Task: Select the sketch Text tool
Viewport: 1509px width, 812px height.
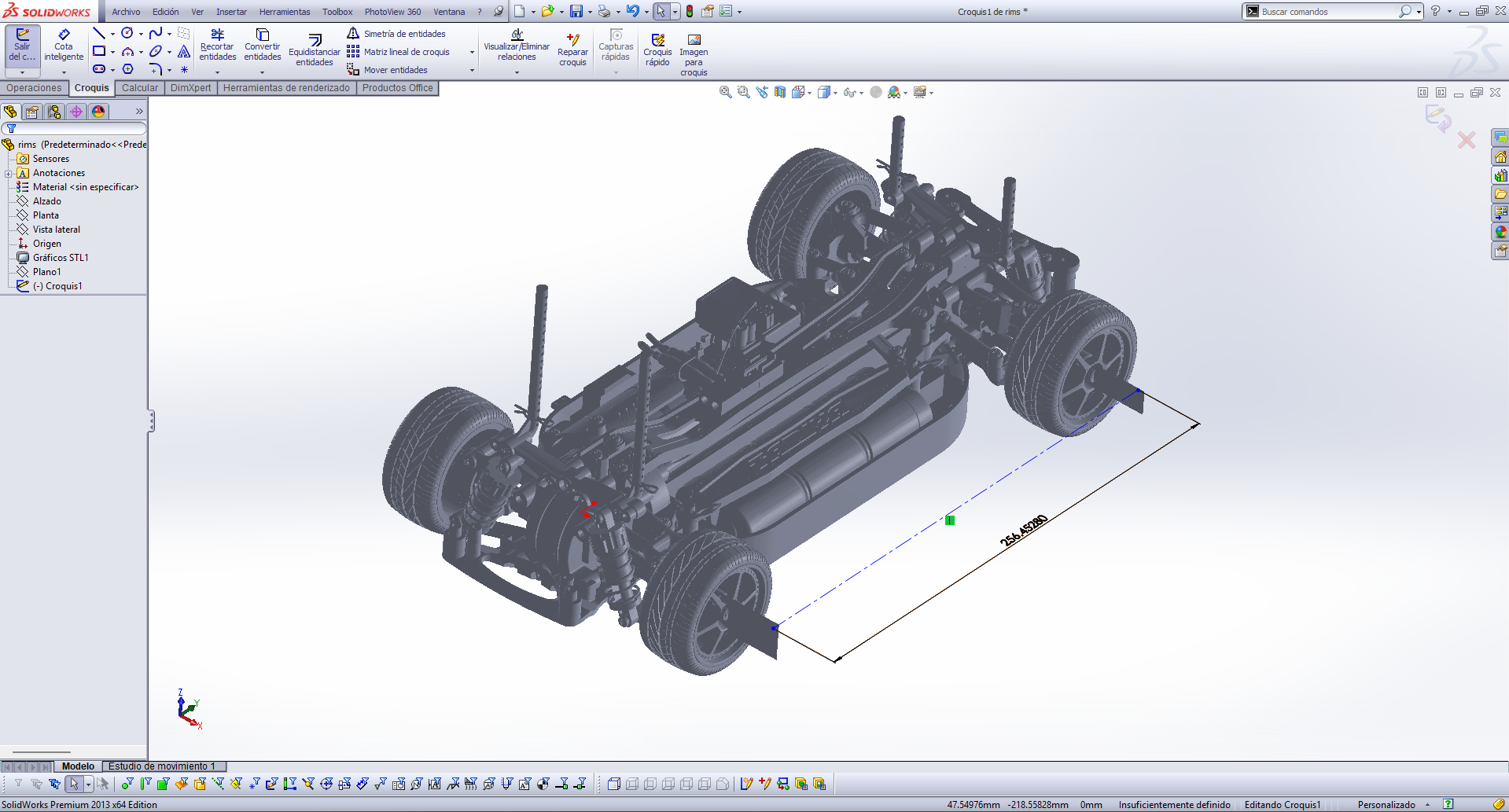Action: [184, 51]
